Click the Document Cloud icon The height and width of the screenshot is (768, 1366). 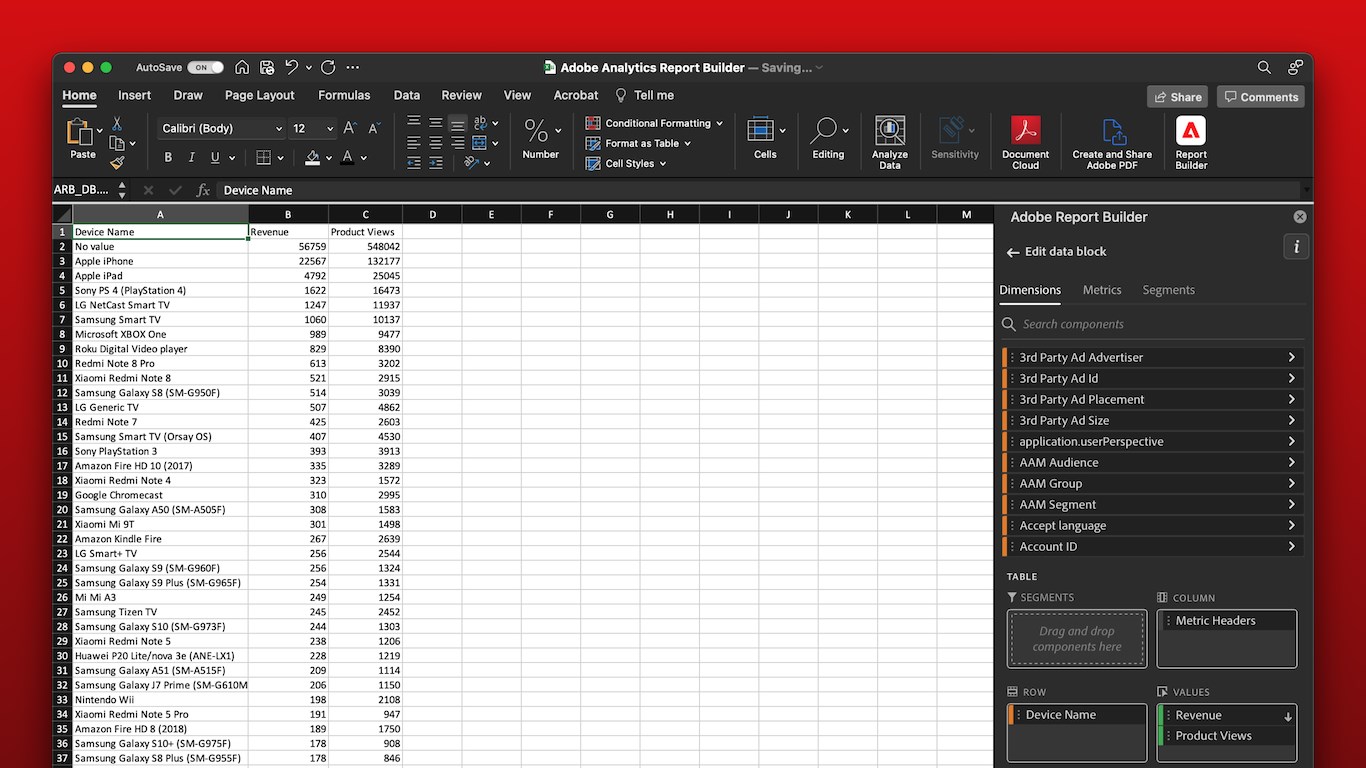click(x=1025, y=142)
